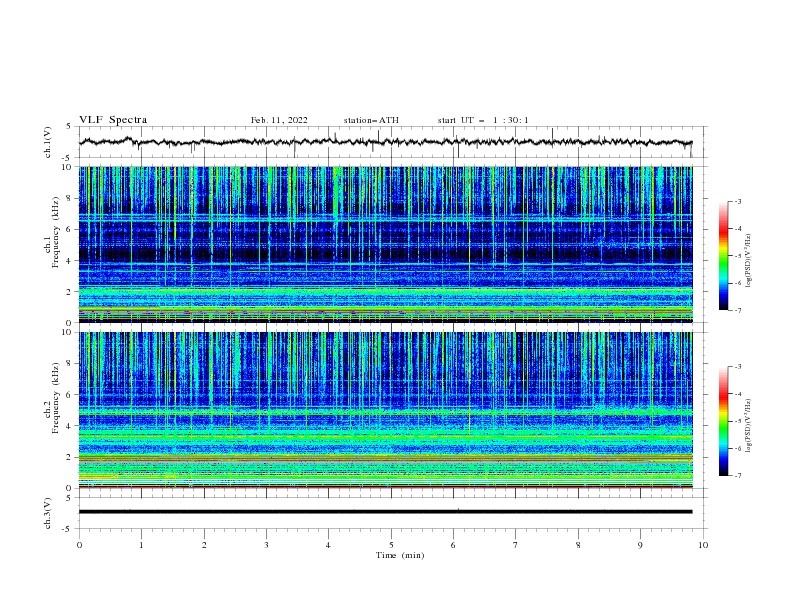Click the VLF Spectra title text

coord(113,120)
